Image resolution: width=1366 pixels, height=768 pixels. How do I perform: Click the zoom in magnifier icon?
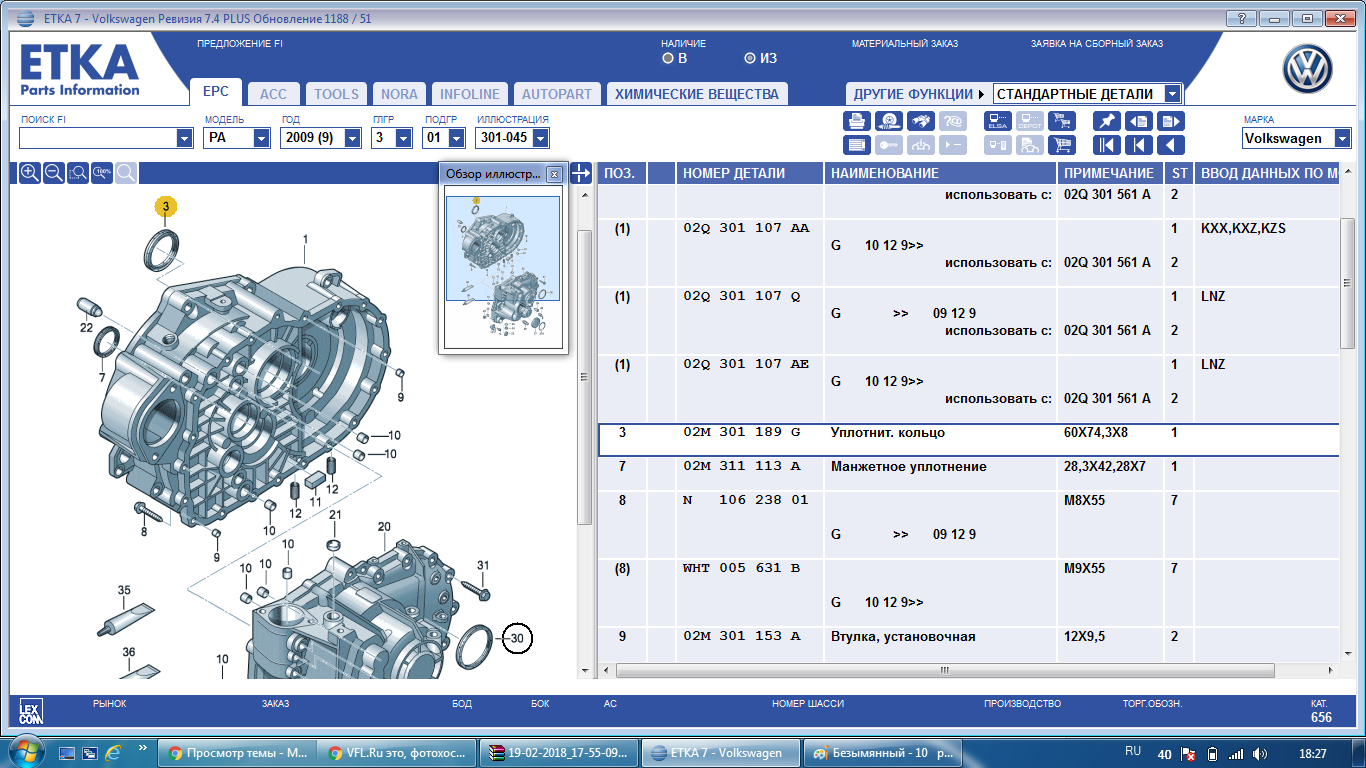point(30,173)
